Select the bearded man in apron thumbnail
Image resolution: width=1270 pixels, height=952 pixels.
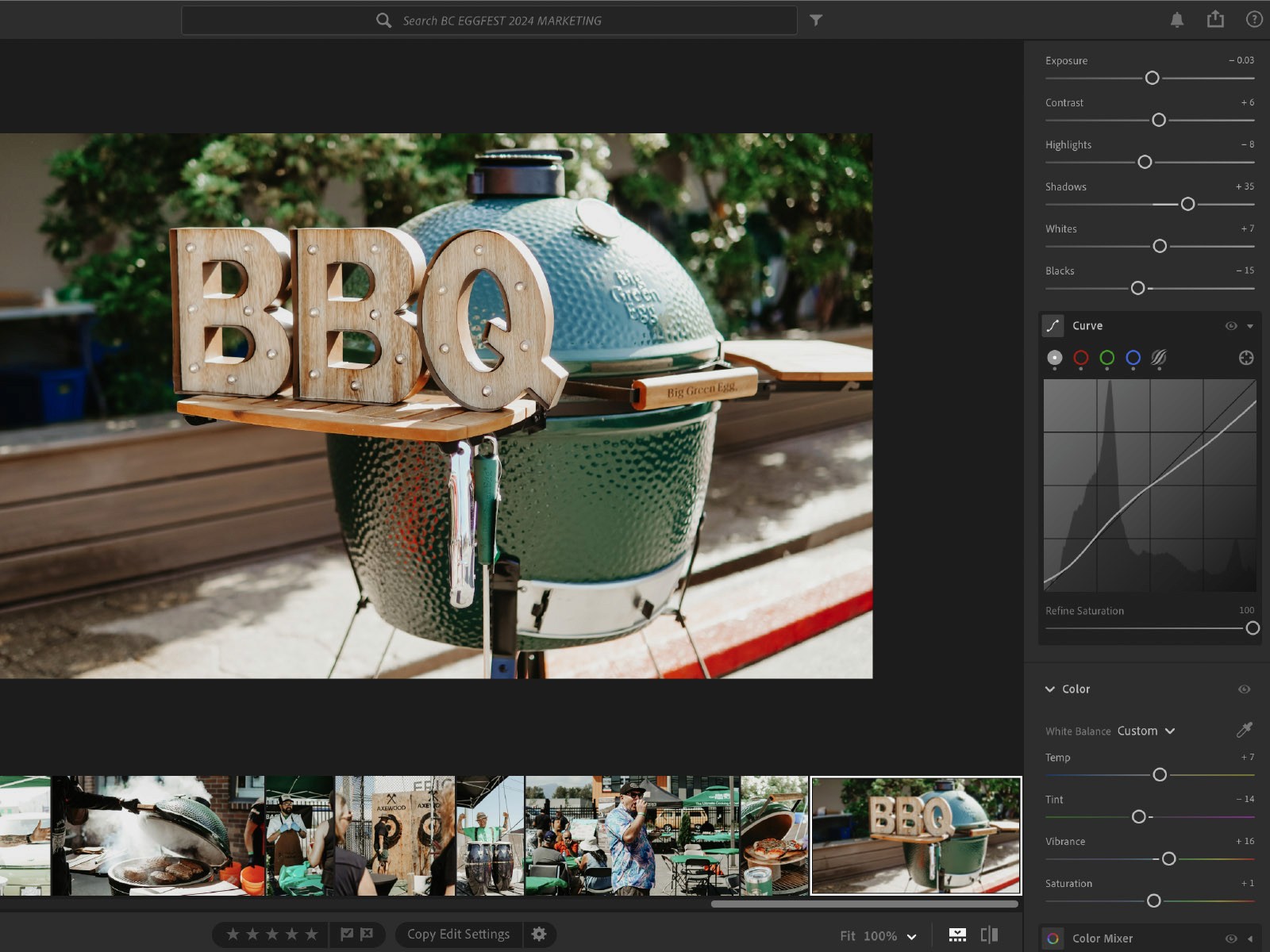coord(299,835)
